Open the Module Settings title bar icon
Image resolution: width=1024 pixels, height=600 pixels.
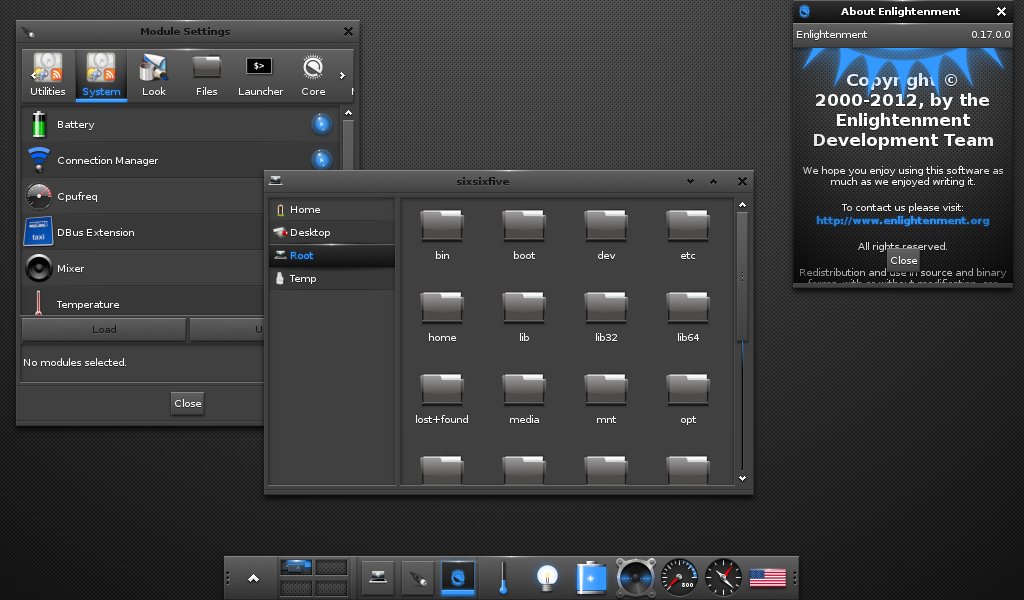[x=27, y=31]
